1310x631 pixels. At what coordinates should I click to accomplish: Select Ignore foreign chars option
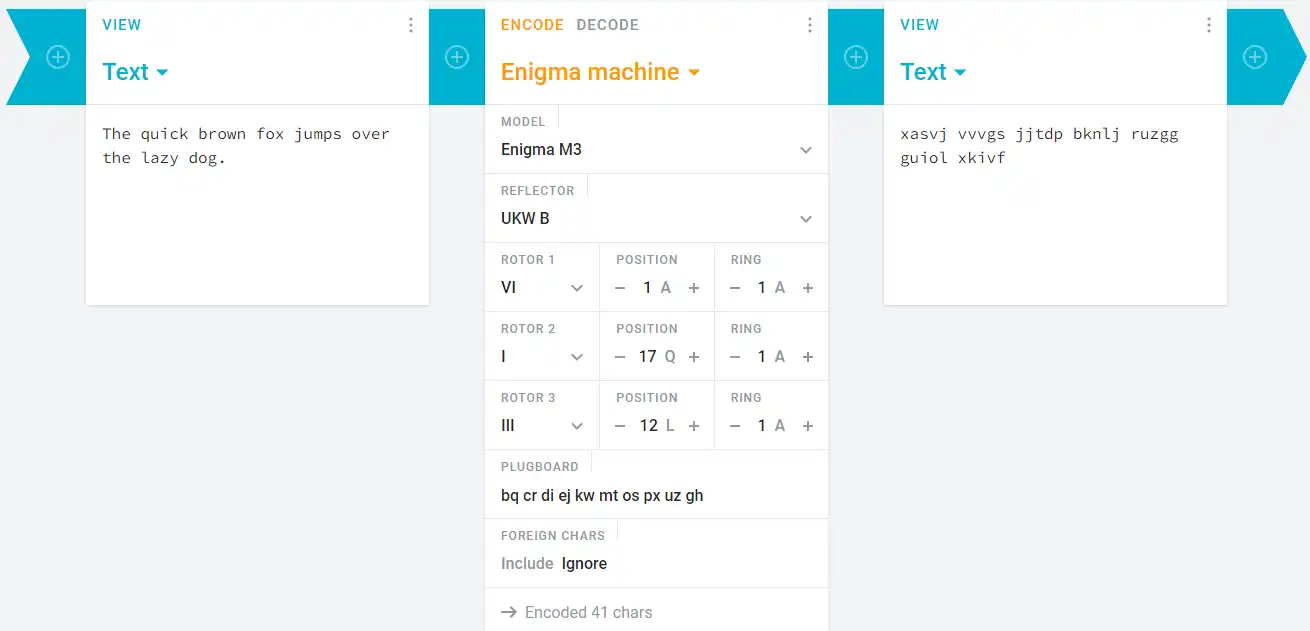tap(584, 563)
